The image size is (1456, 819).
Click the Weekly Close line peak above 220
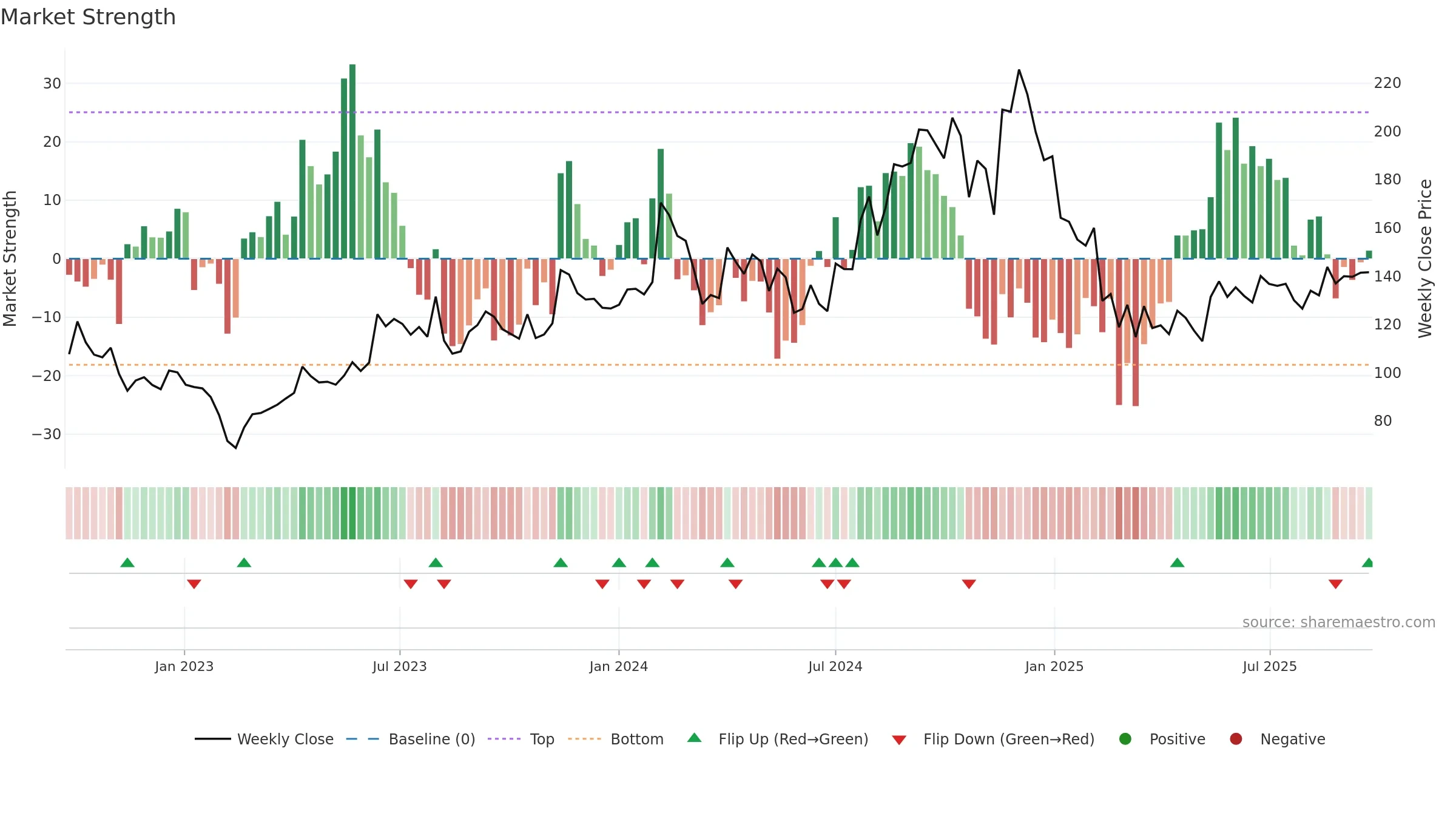[x=1019, y=70]
